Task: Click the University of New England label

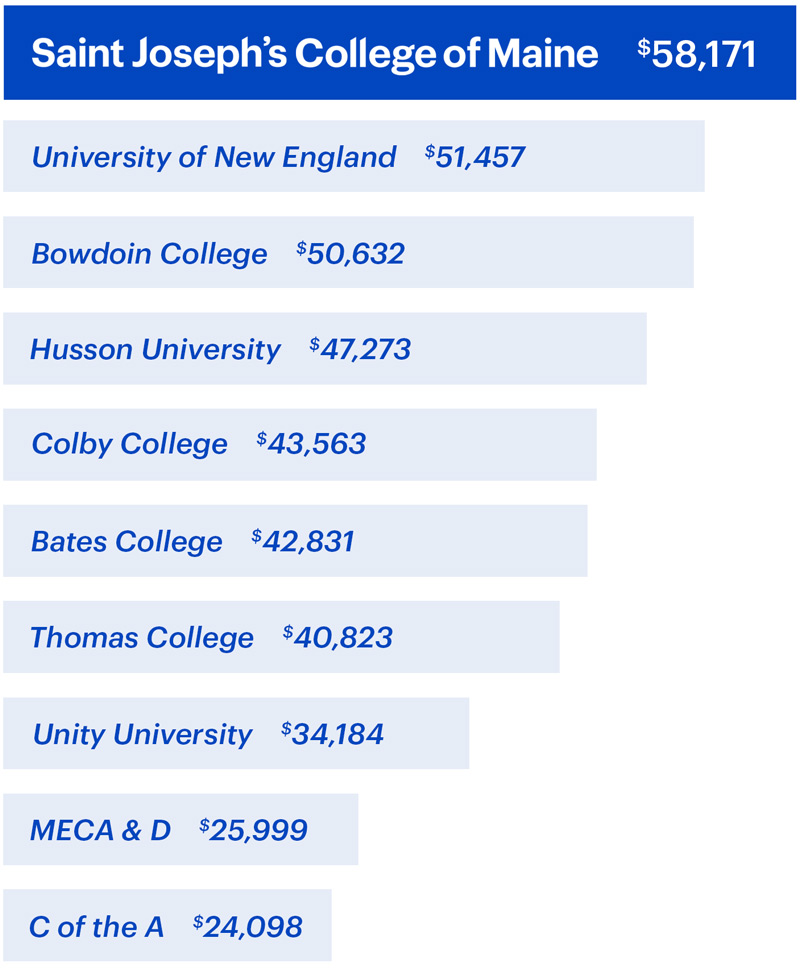Action: (x=214, y=157)
